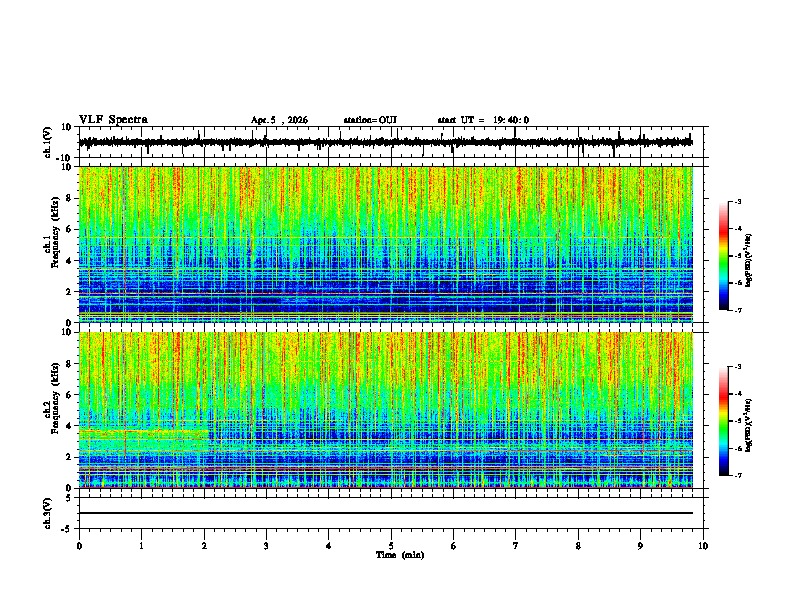Click the ch.1 black voltage waveform trace

[386, 142]
